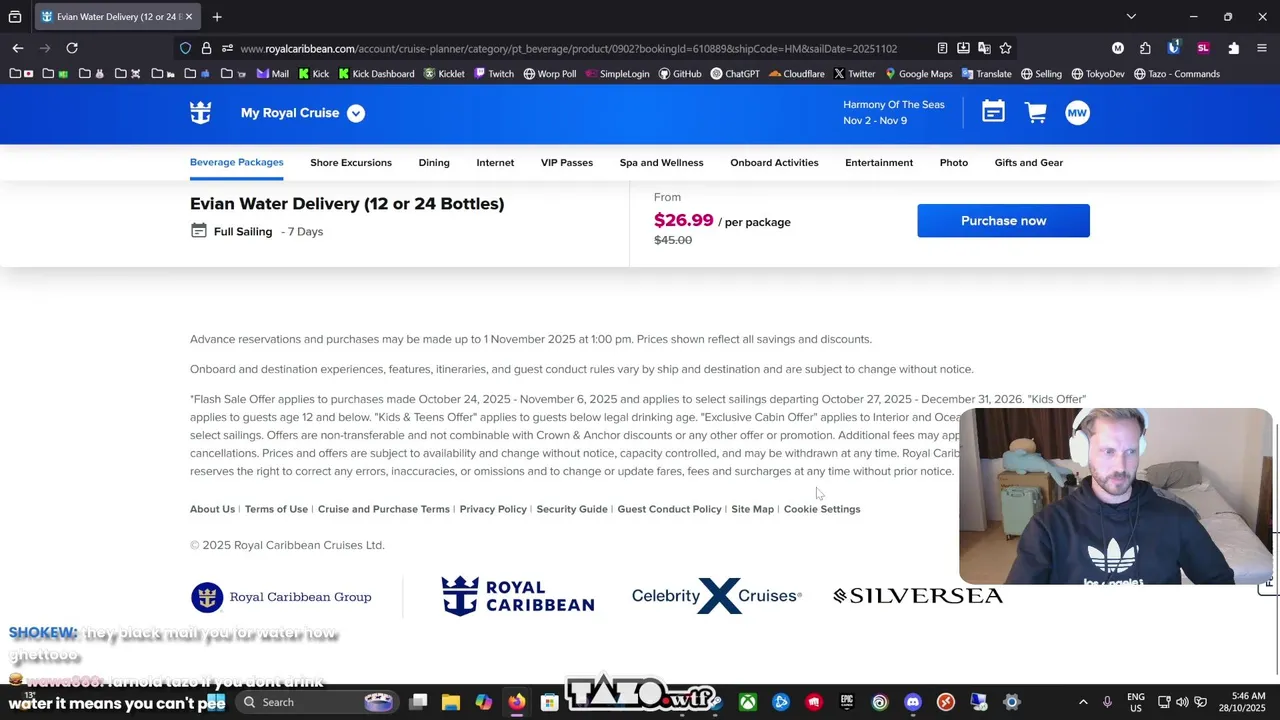Screen dimensions: 1280x720
Task: Show hidden system tray icons chevron
Action: 1083,702
